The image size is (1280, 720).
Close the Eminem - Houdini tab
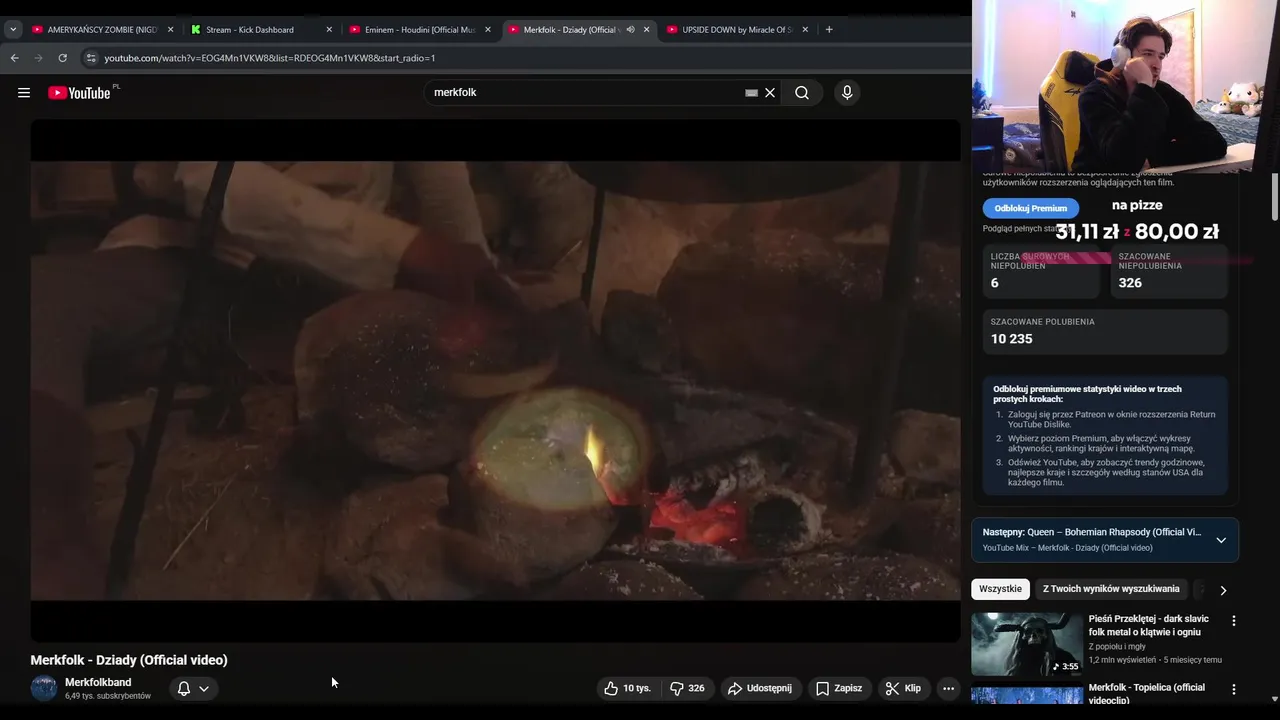[x=488, y=30]
